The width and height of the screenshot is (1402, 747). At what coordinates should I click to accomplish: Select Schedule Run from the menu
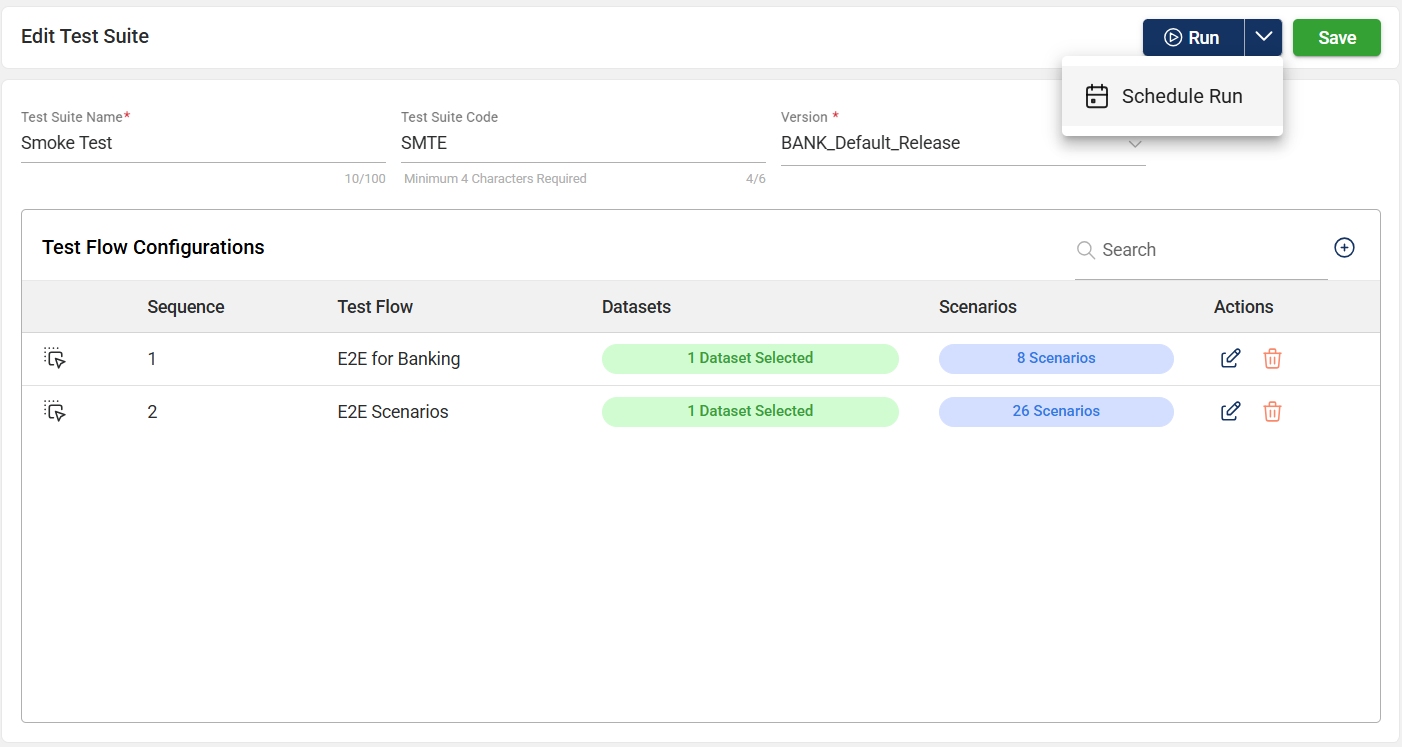click(1171, 96)
